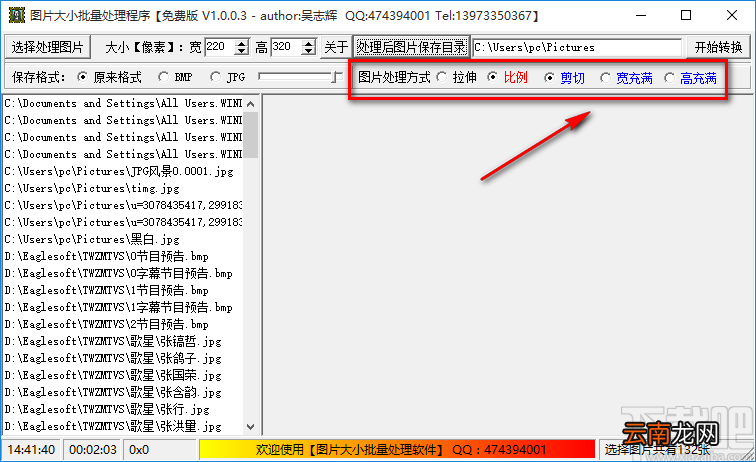Image resolution: width=756 pixels, height=462 pixels.
Task: Click the JPG quality slider handle
Action: [x=338, y=77]
